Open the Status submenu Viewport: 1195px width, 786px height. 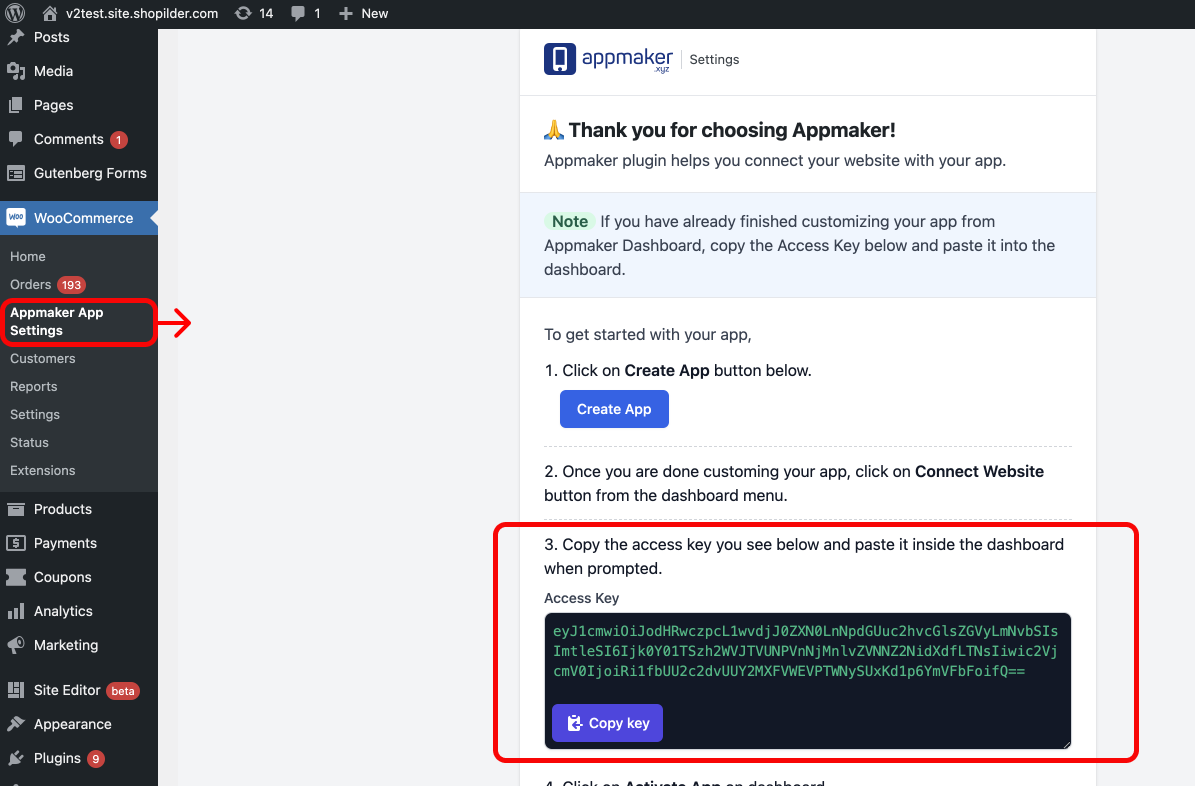point(29,442)
